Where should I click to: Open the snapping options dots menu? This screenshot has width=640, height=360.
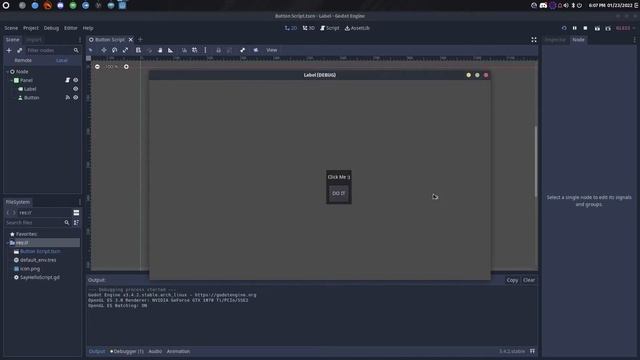(205, 50)
